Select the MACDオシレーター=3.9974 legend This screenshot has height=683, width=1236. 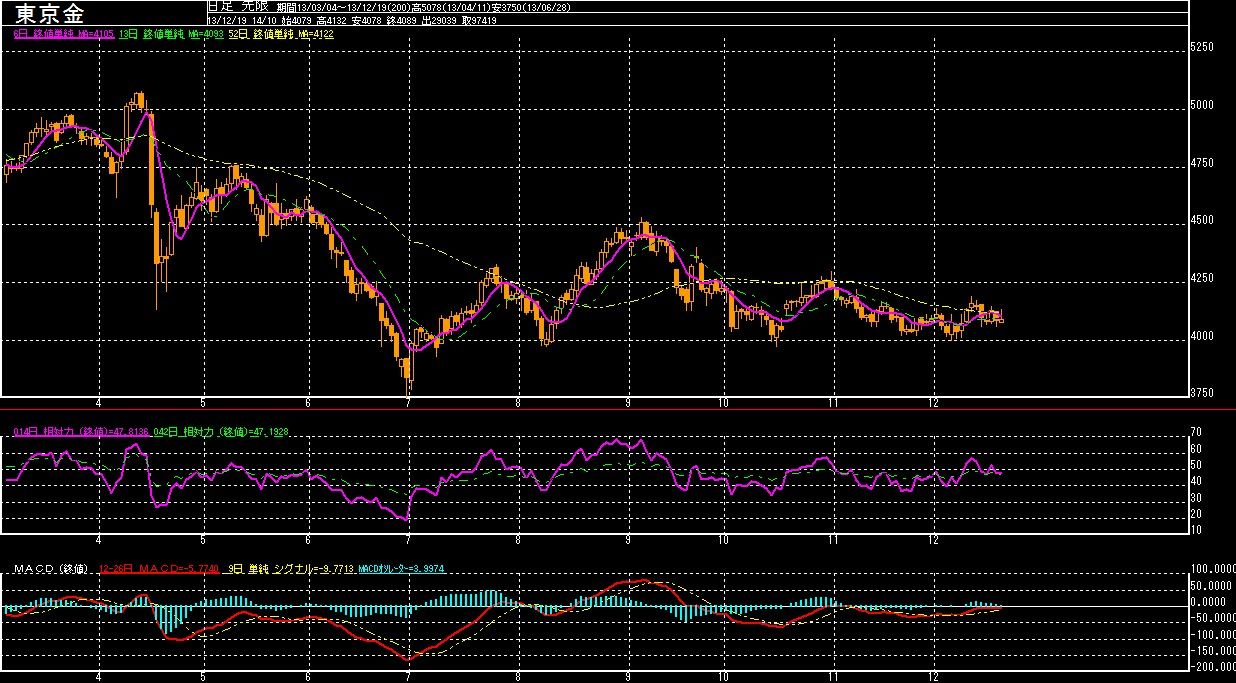tap(402, 568)
